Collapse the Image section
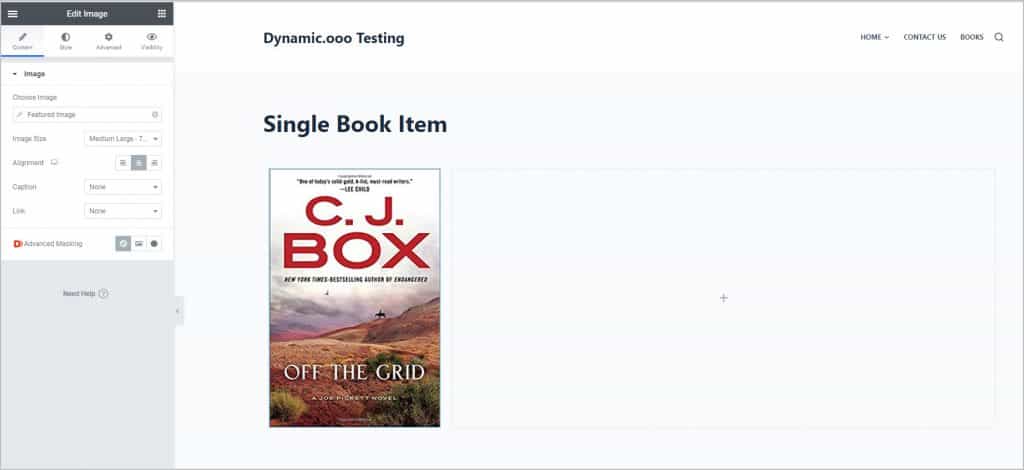 (x=15, y=74)
